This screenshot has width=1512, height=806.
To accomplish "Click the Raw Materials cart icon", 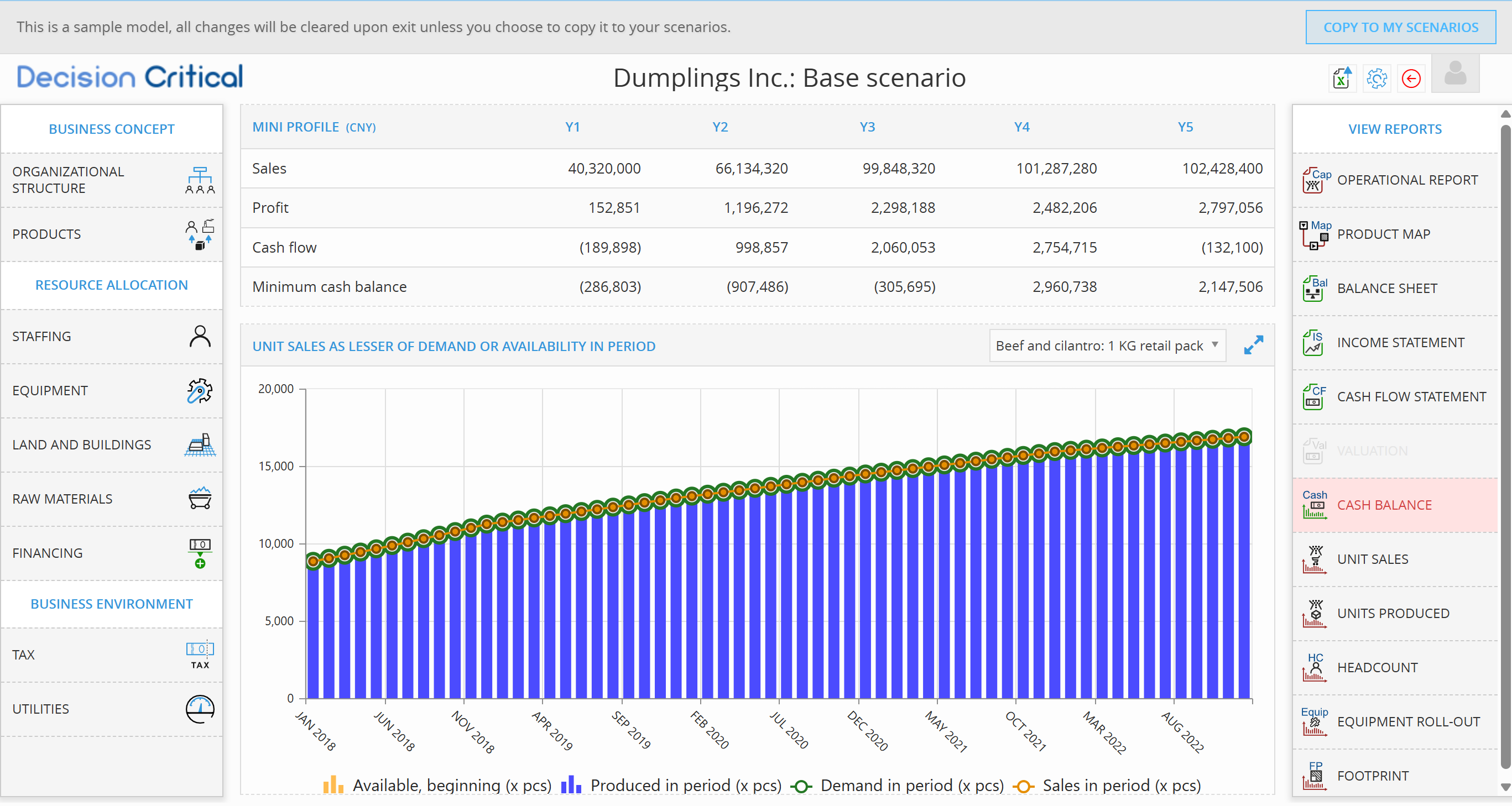I will click(200, 499).
